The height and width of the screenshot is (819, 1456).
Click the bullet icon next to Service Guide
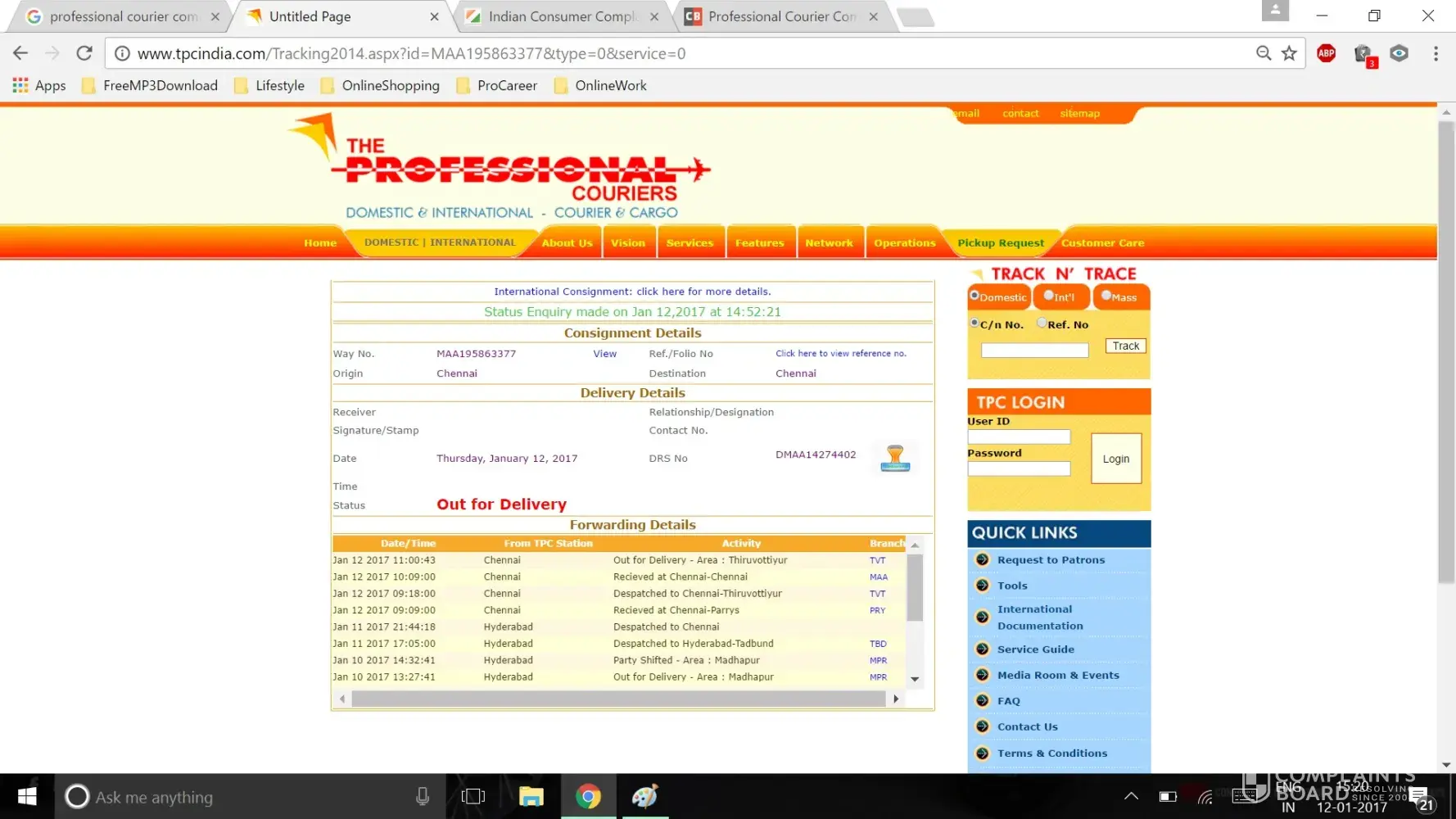(983, 649)
